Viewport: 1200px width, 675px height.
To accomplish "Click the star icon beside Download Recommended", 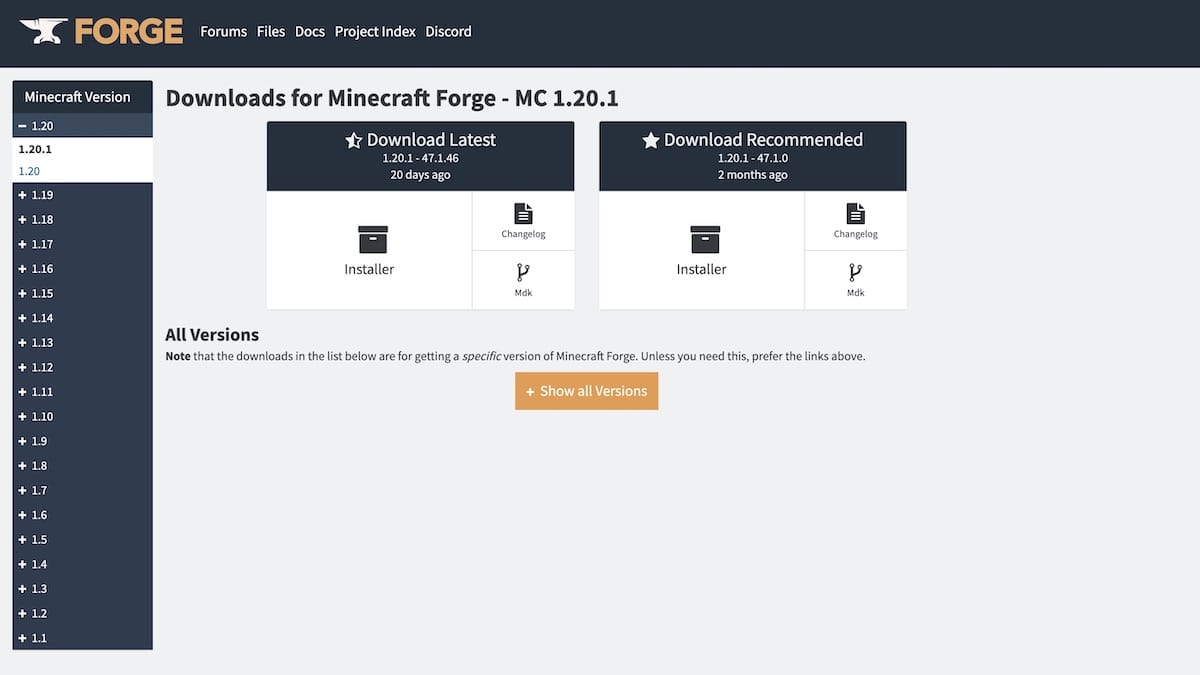I will point(651,140).
